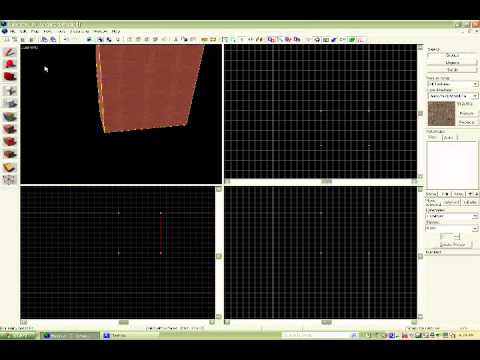Set selection mode to Groups

[x=452, y=55]
